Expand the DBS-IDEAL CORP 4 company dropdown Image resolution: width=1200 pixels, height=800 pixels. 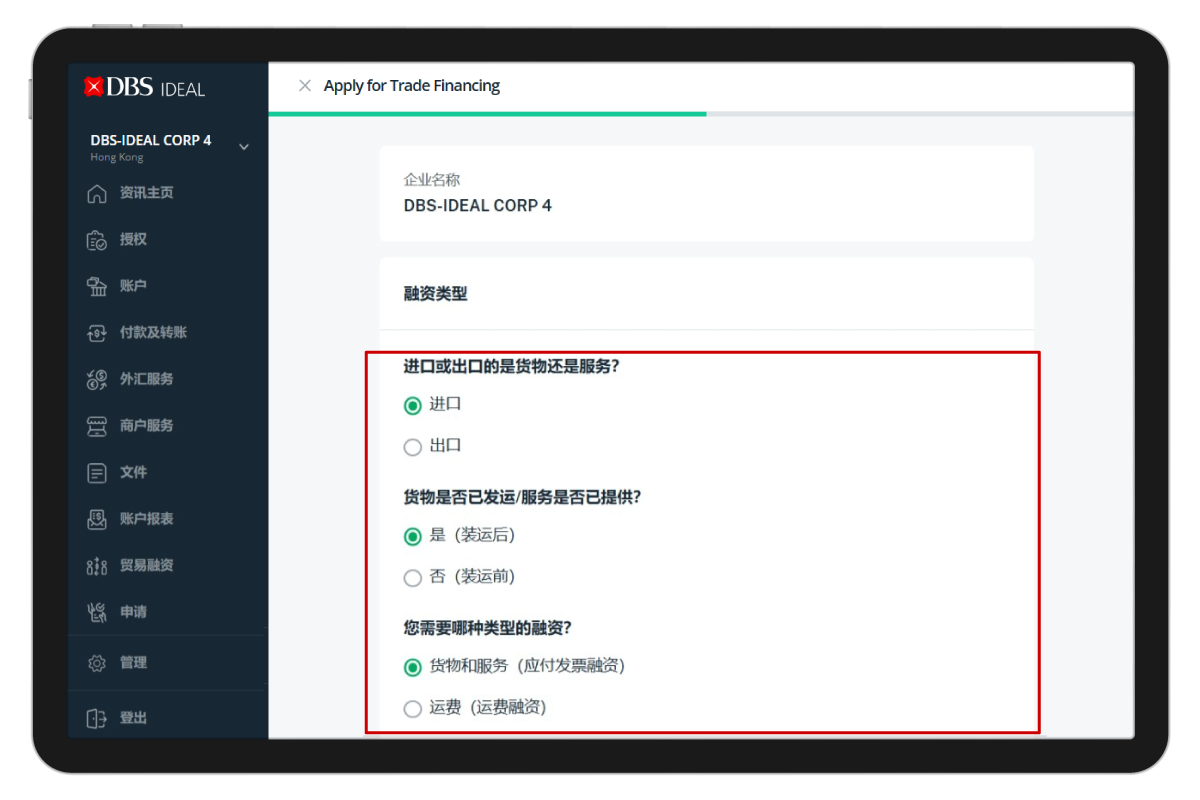244,147
